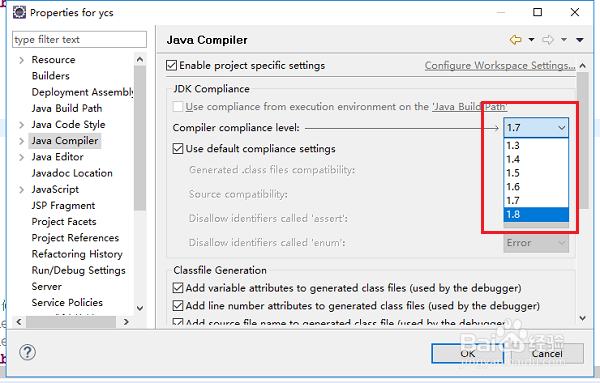The image size is (600, 383).
Task: Toggle Add variable attributes to generated class files
Action: [x=178, y=288]
